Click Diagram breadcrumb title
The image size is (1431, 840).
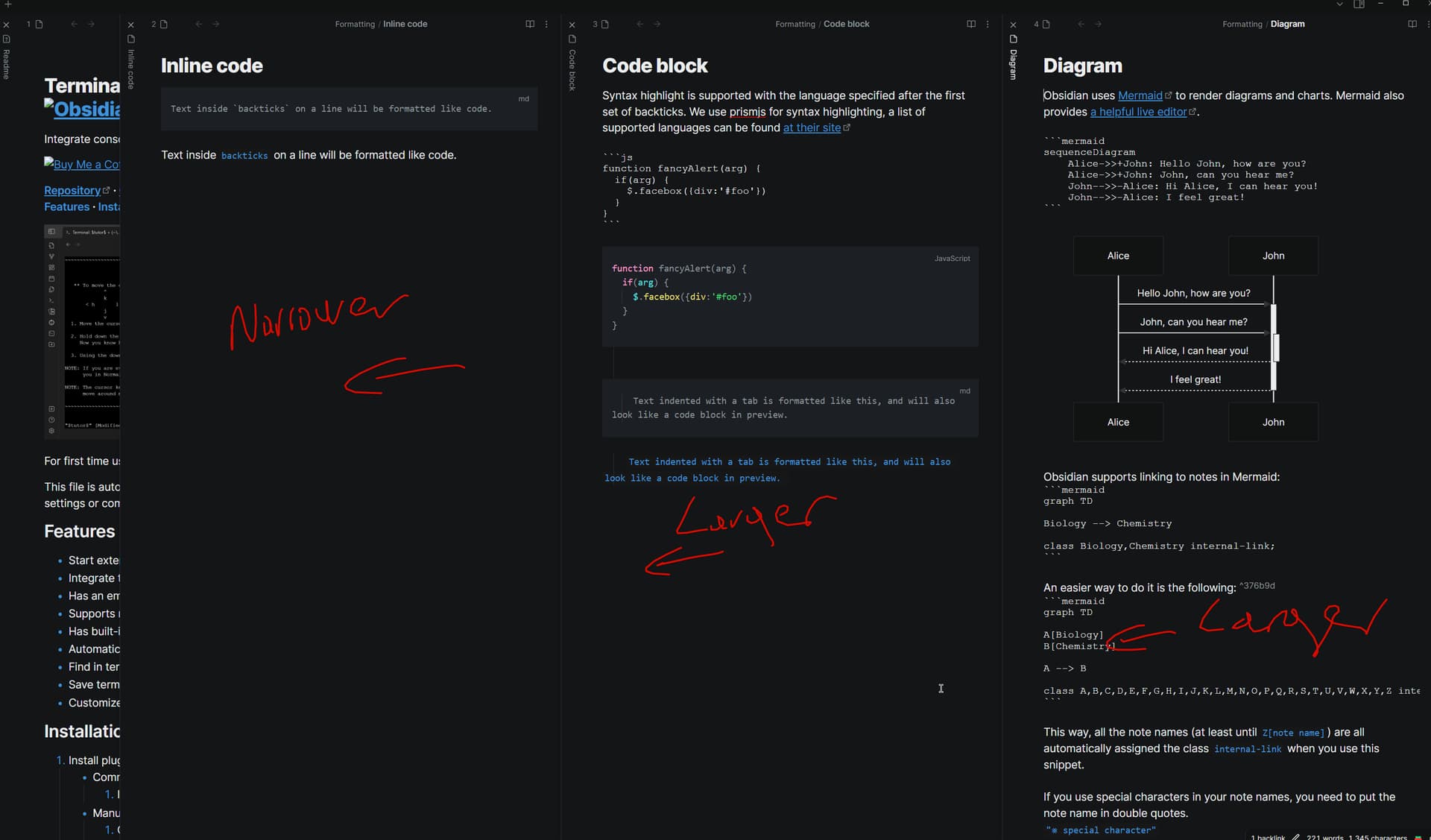tap(1287, 24)
